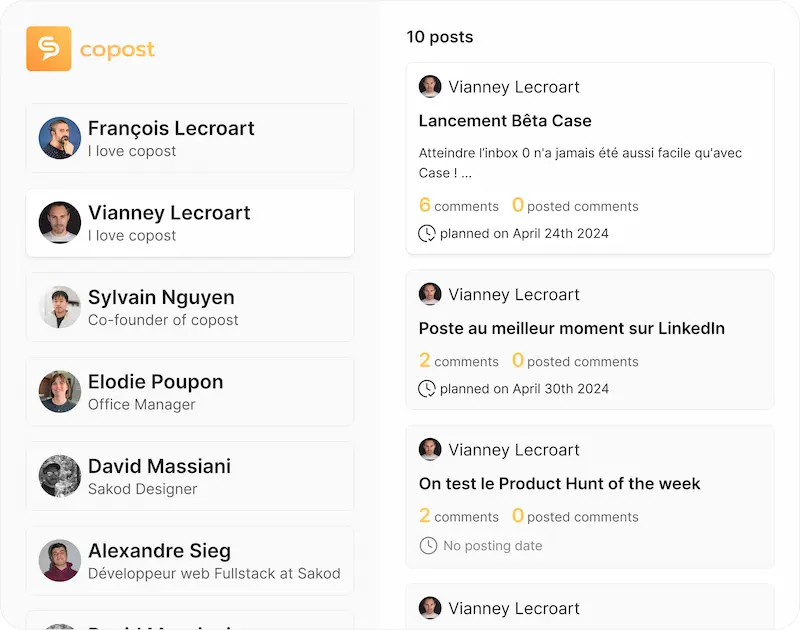The image size is (800, 630).
Task: Click the 10 posts header
Action: click(439, 36)
